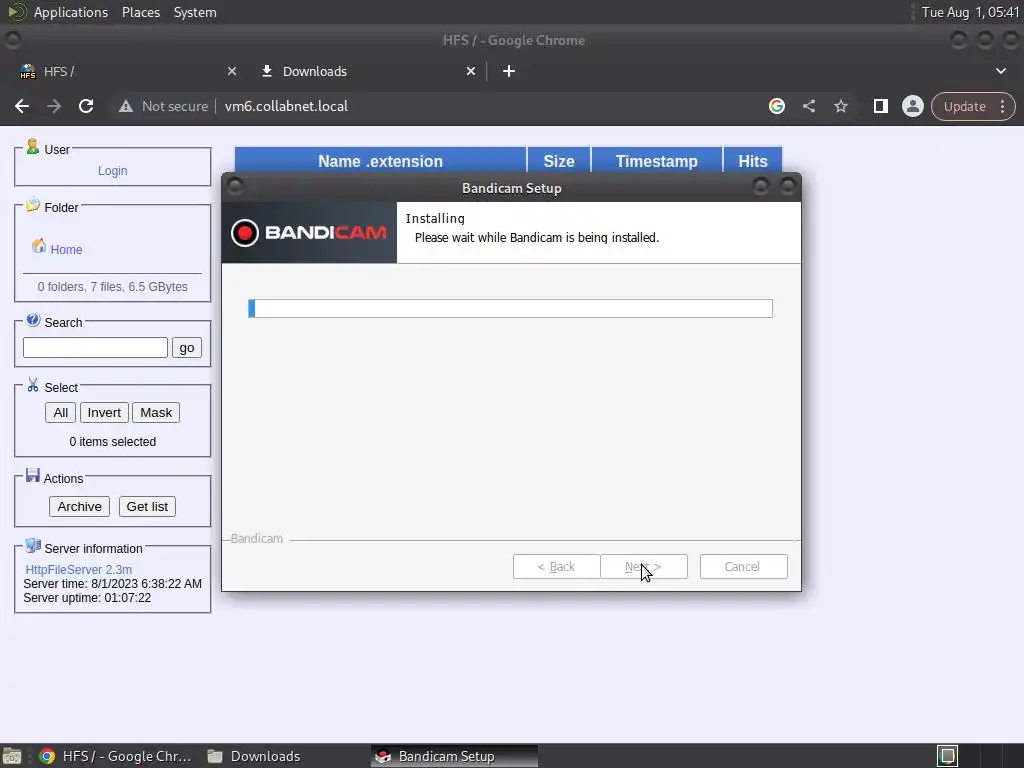Image resolution: width=1024 pixels, height=768 pixels.
Task: Click the installation progress bar
Action: point(510,308)
